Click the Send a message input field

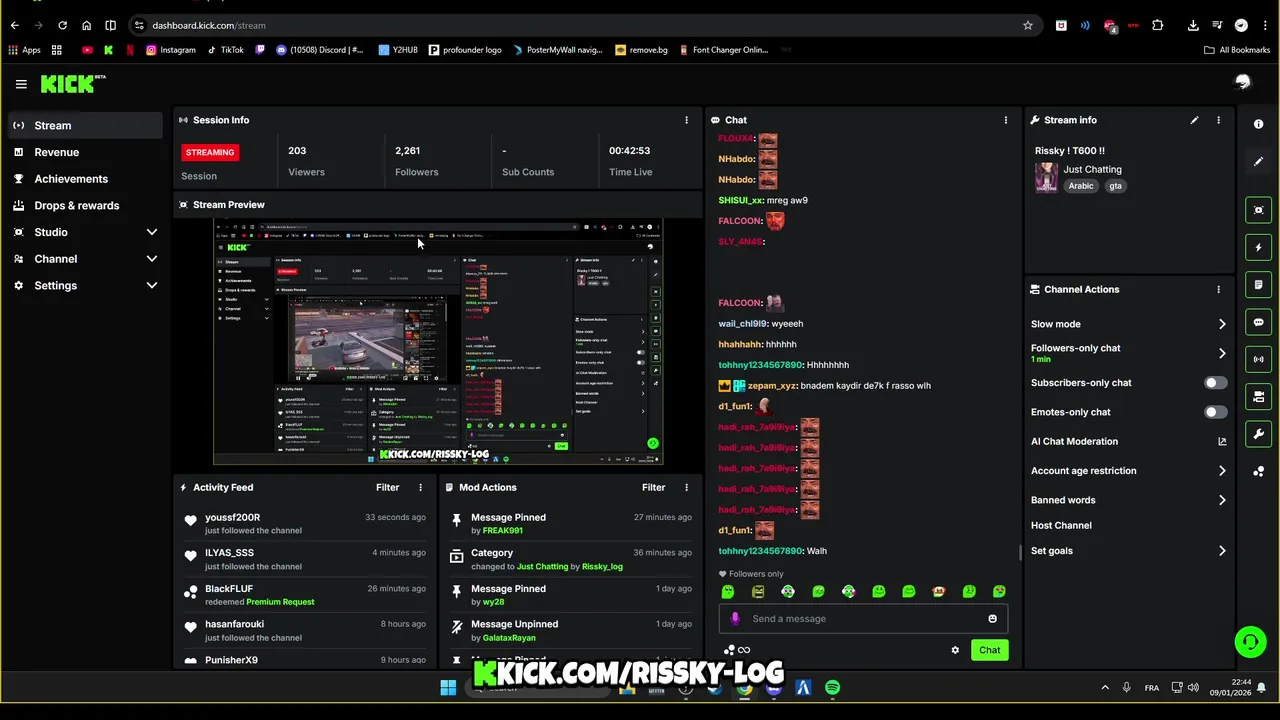pyautogui.click(x=862, y=618)
